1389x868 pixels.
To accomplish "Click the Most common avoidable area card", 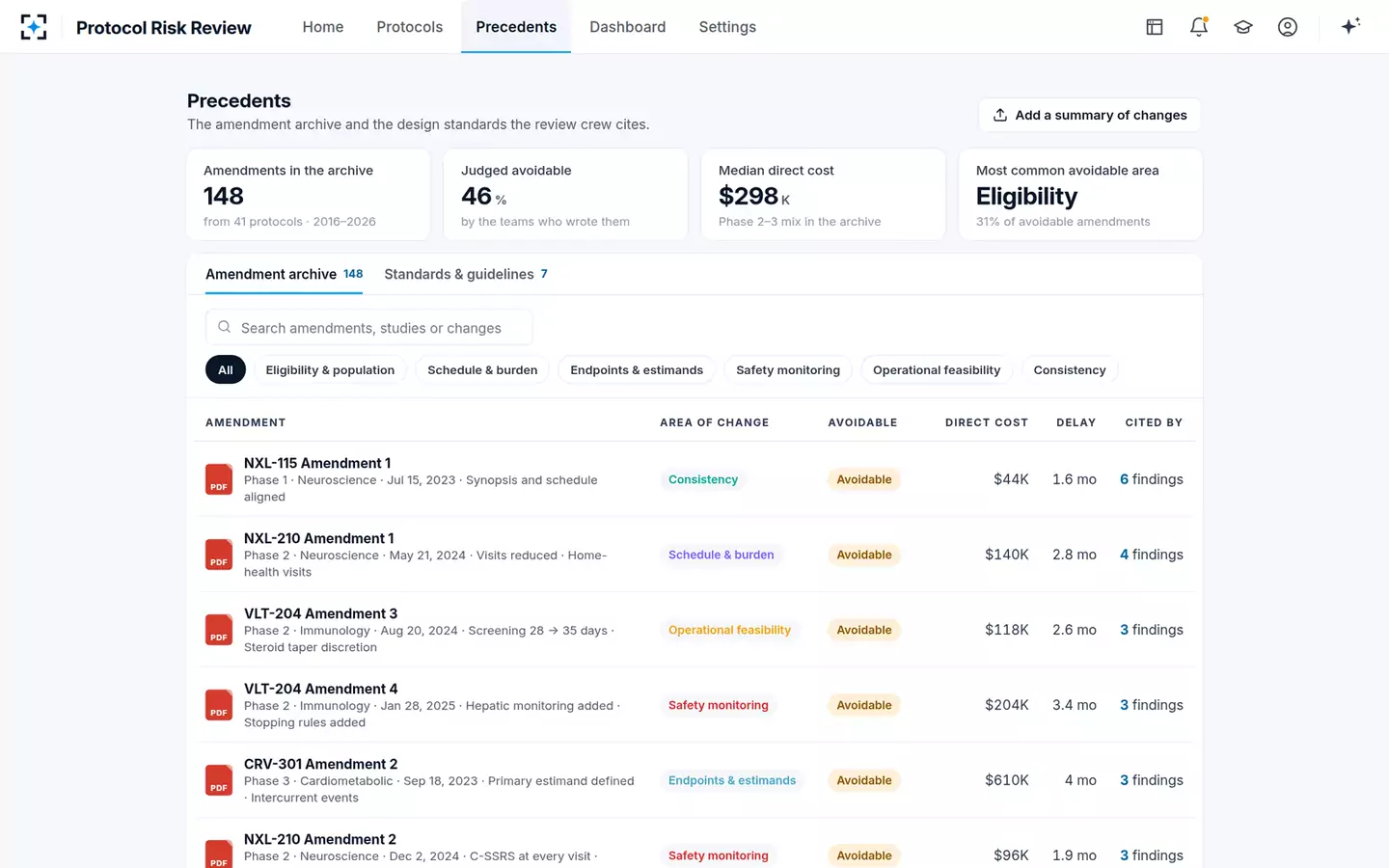I will click(x=1080, y=194).
